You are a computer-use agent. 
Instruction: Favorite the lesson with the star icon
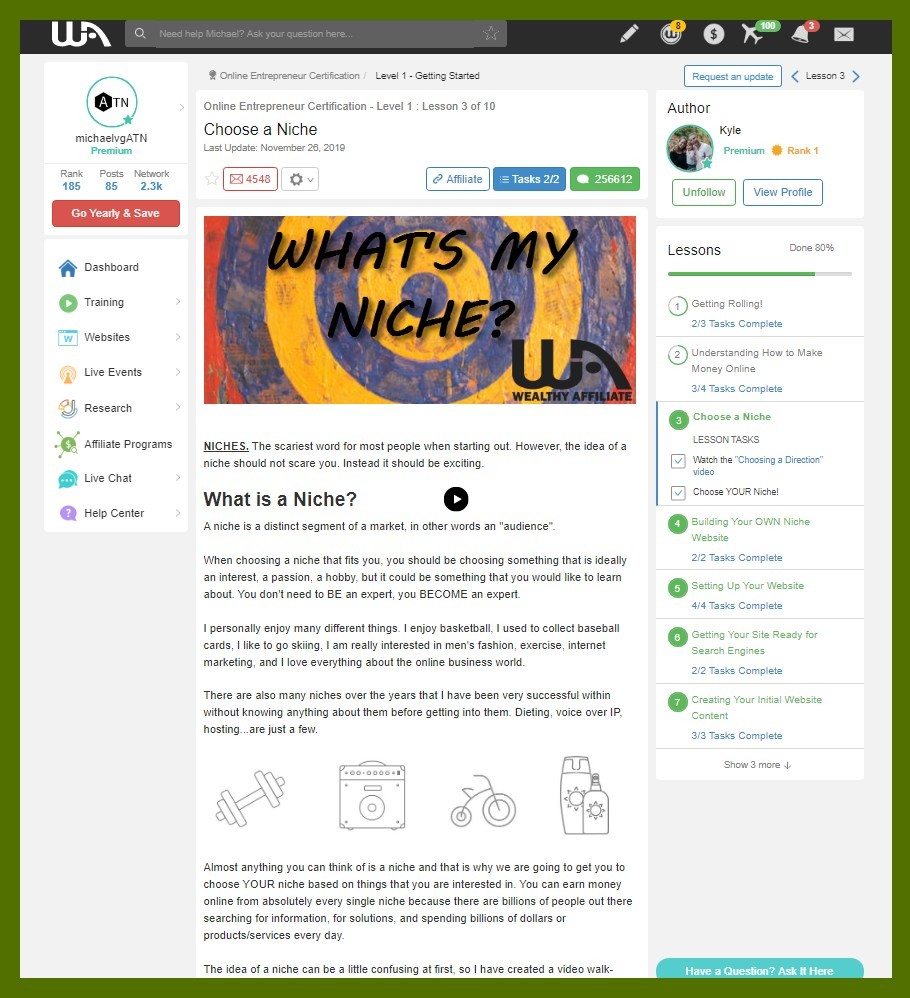(x=212, y=179)
